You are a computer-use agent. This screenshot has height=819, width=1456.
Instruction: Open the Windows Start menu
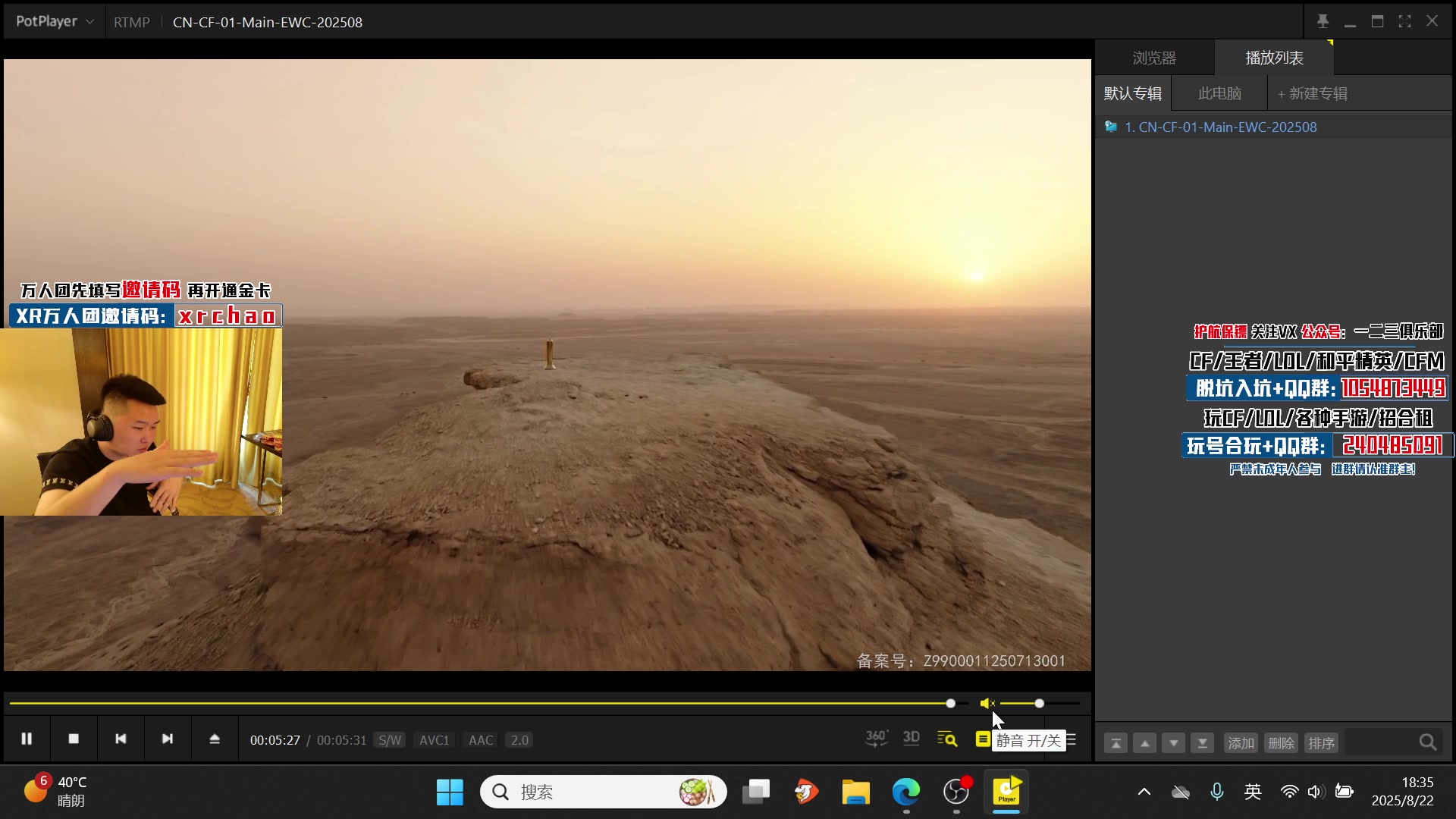point(450,792)
